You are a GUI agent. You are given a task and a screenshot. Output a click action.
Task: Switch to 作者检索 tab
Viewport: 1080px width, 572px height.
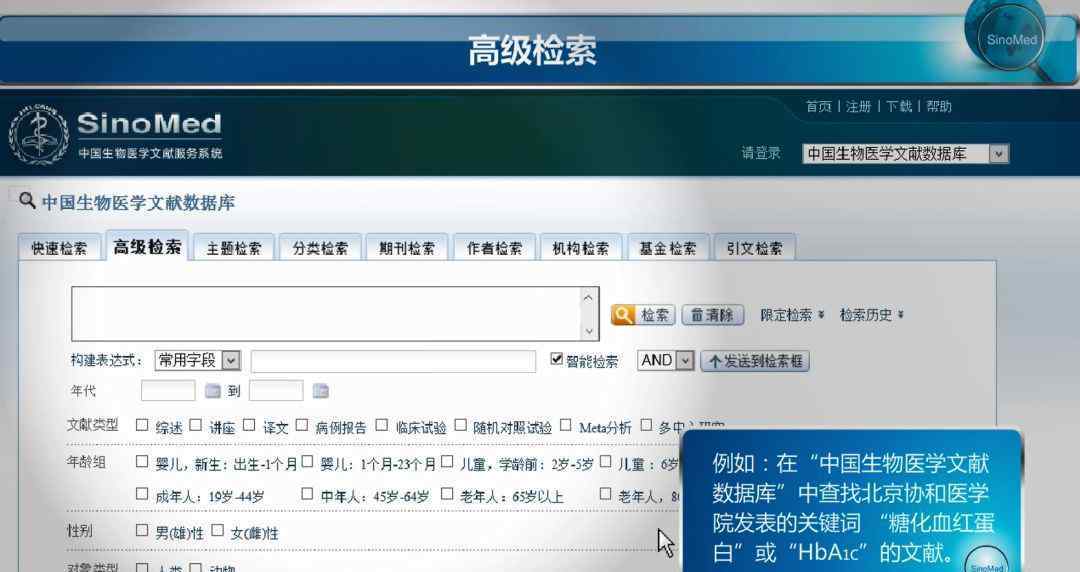coord(494,248)
